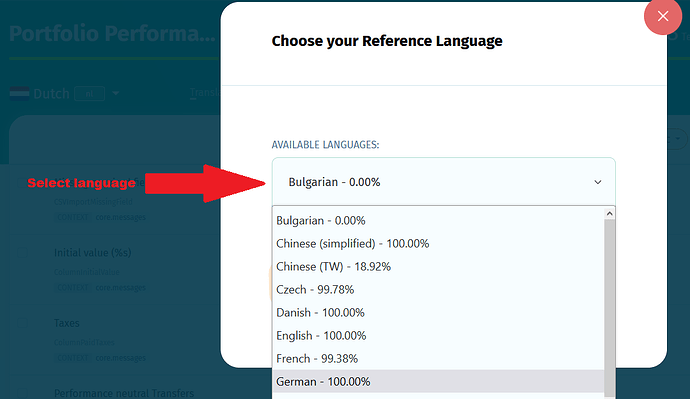Image resolution: width=690 pixels, height=399 pixels.
Task: Click the Portfolio Performance project title
Action: [x=112, y=33]
